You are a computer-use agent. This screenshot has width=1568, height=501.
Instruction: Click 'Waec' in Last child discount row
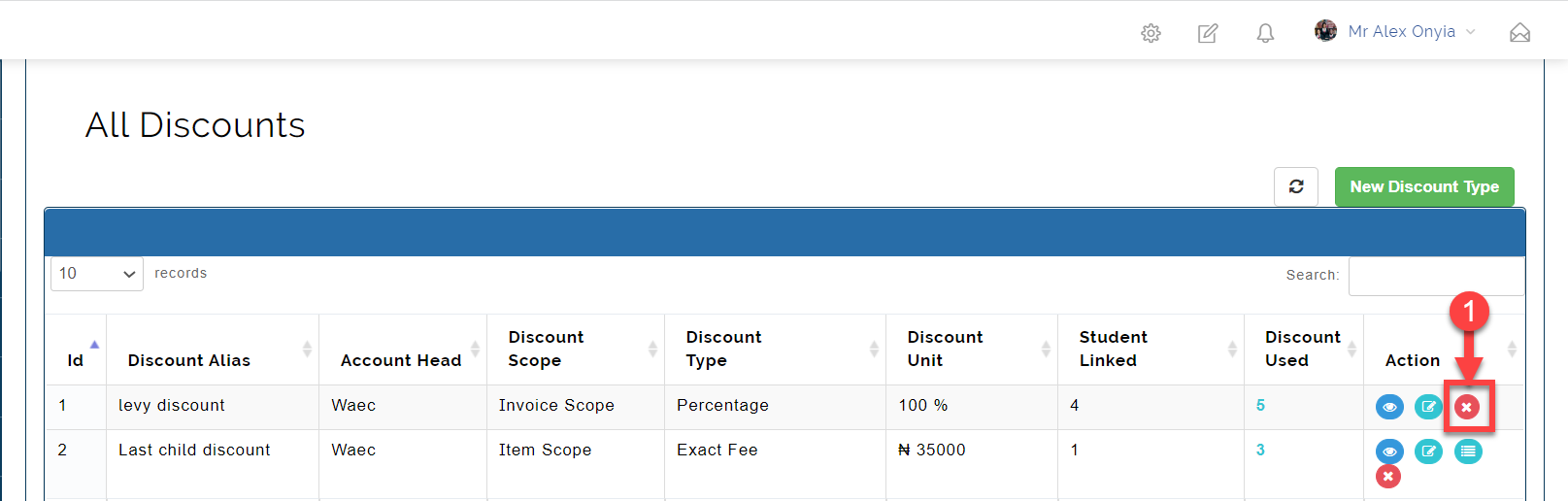coord(353,450)
